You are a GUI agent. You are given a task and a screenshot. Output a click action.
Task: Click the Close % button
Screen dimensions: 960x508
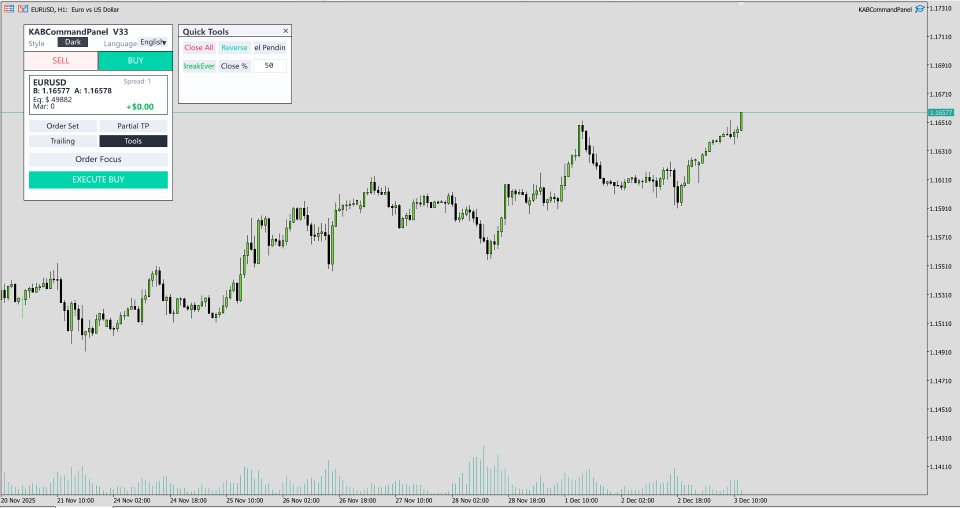click(x=234, y=66)
